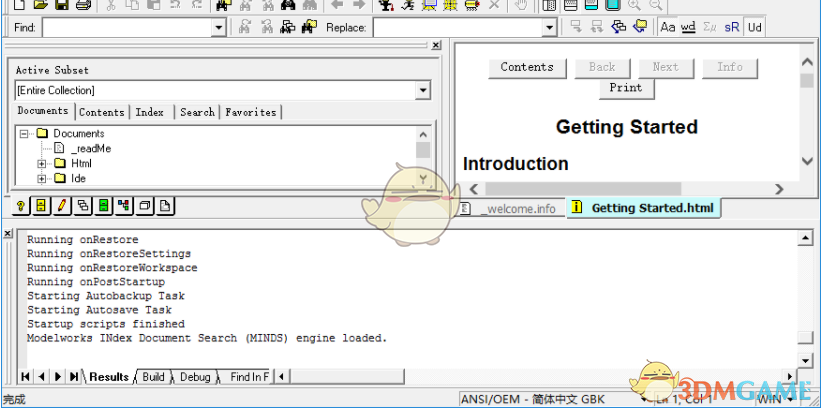Close the left panel with X button
The width and height of the screenshot is (822, 409).
(x=436, y=46)
